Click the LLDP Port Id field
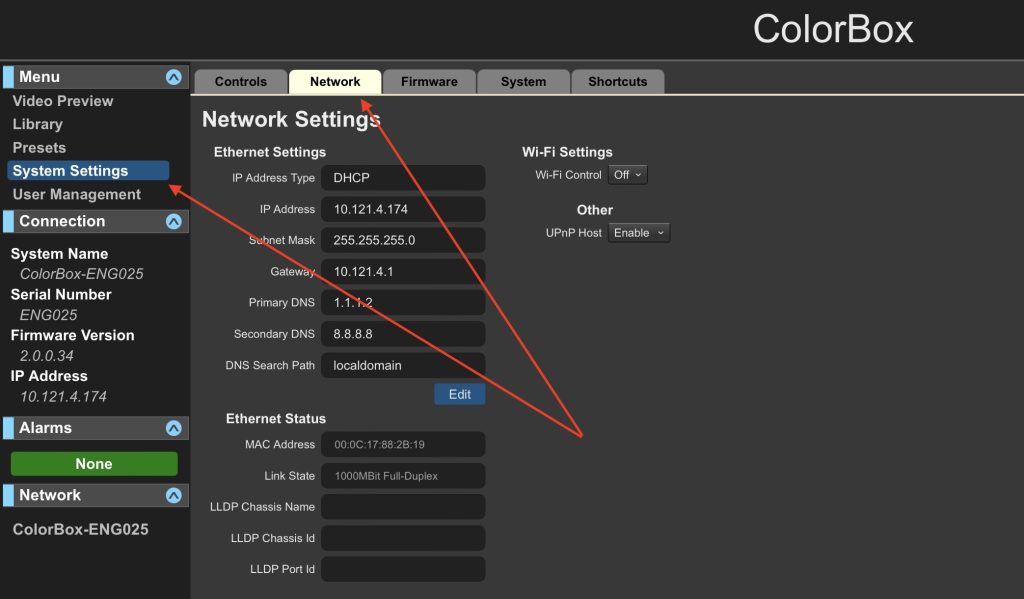 click(403, 569)
